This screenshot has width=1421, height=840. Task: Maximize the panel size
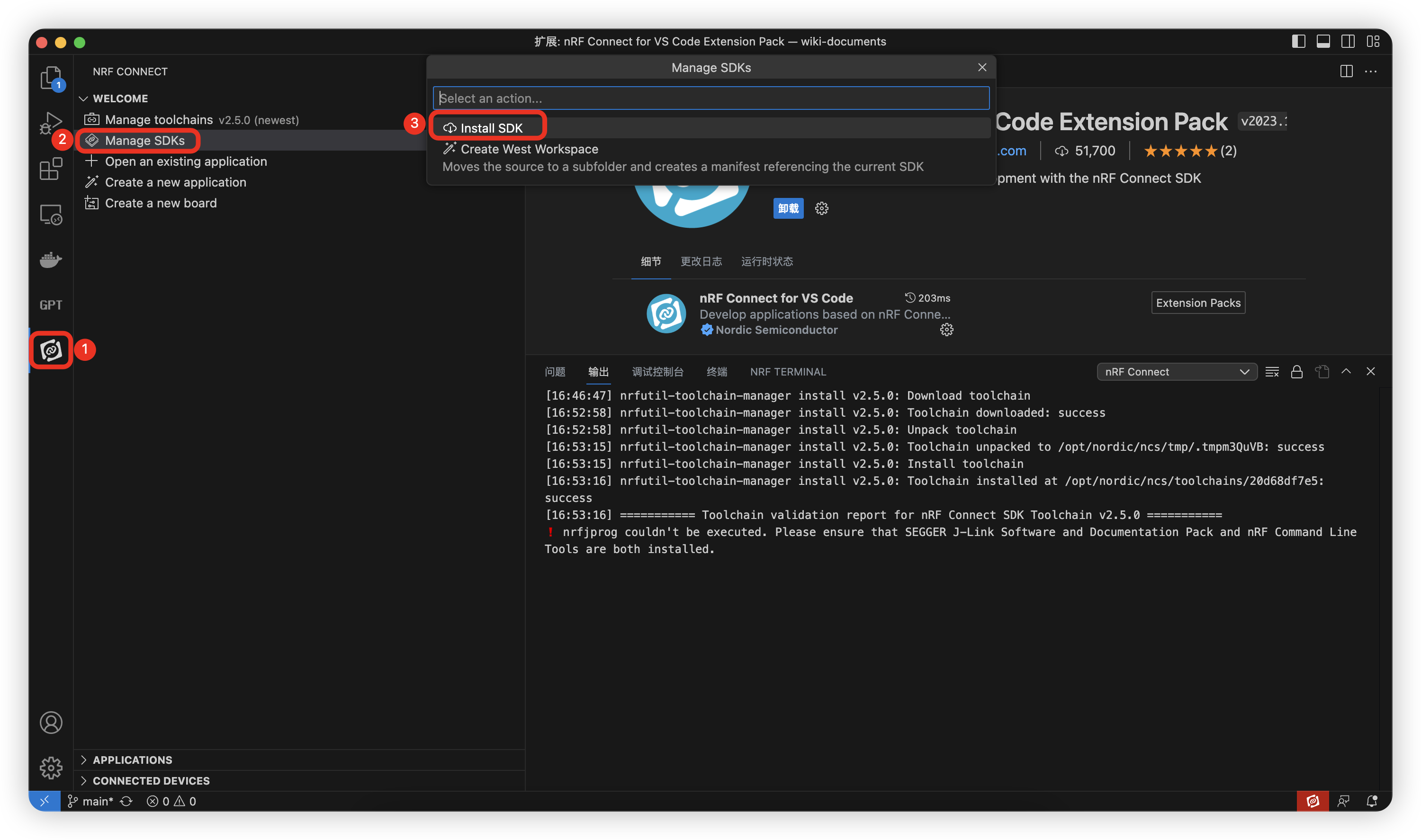pyautogui.click(x=1346, y=371)
